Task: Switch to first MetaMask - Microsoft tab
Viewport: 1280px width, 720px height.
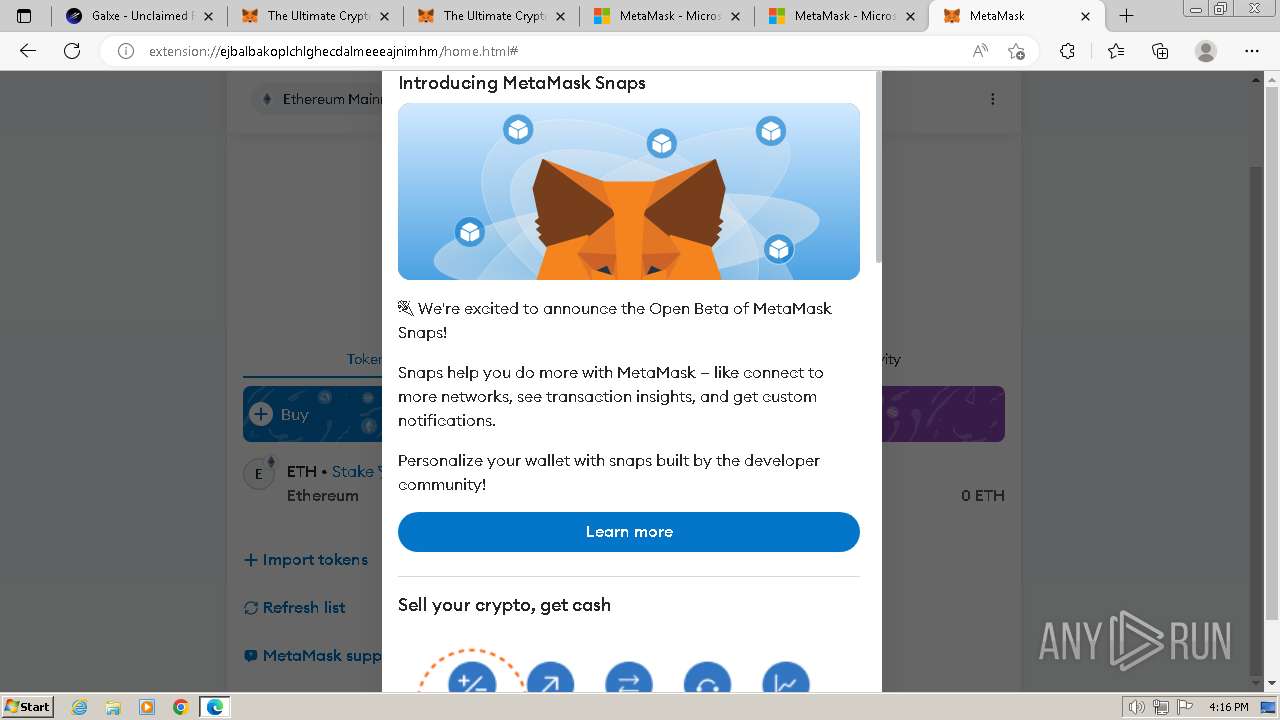Action: (x=667, y=16)
